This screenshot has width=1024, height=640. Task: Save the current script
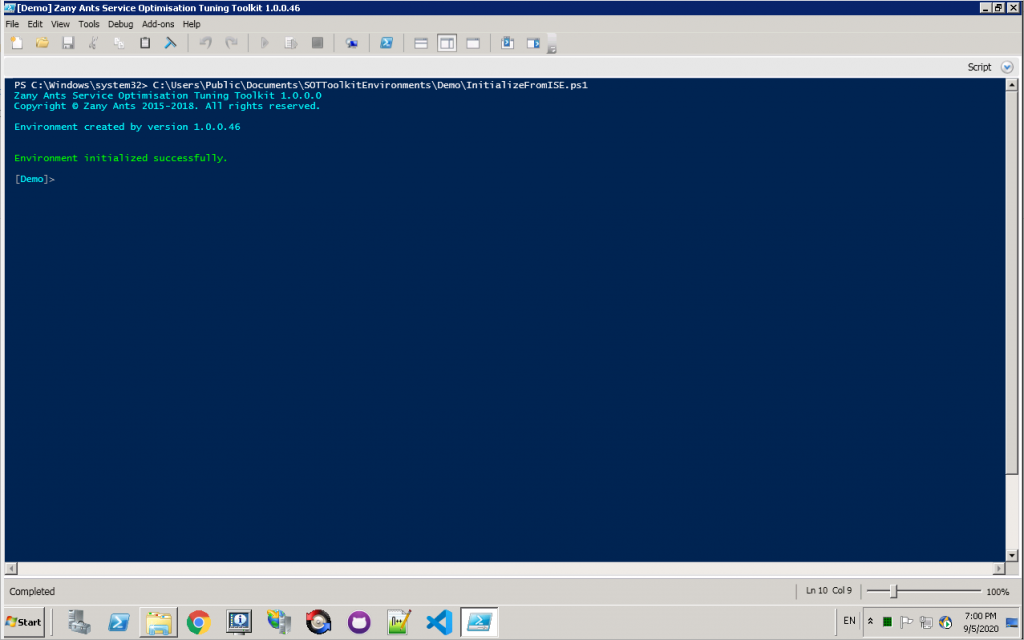[68, 43]
